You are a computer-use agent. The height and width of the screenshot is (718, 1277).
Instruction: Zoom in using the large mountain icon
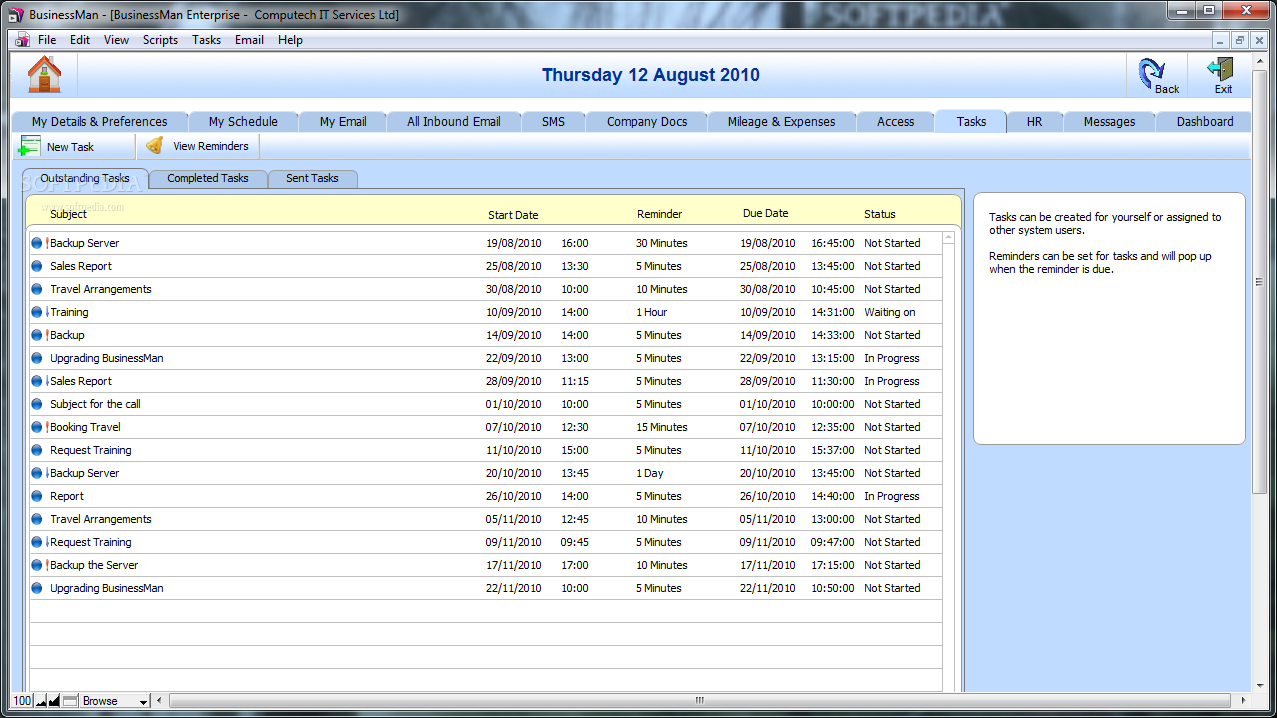[x=54, y=701]
